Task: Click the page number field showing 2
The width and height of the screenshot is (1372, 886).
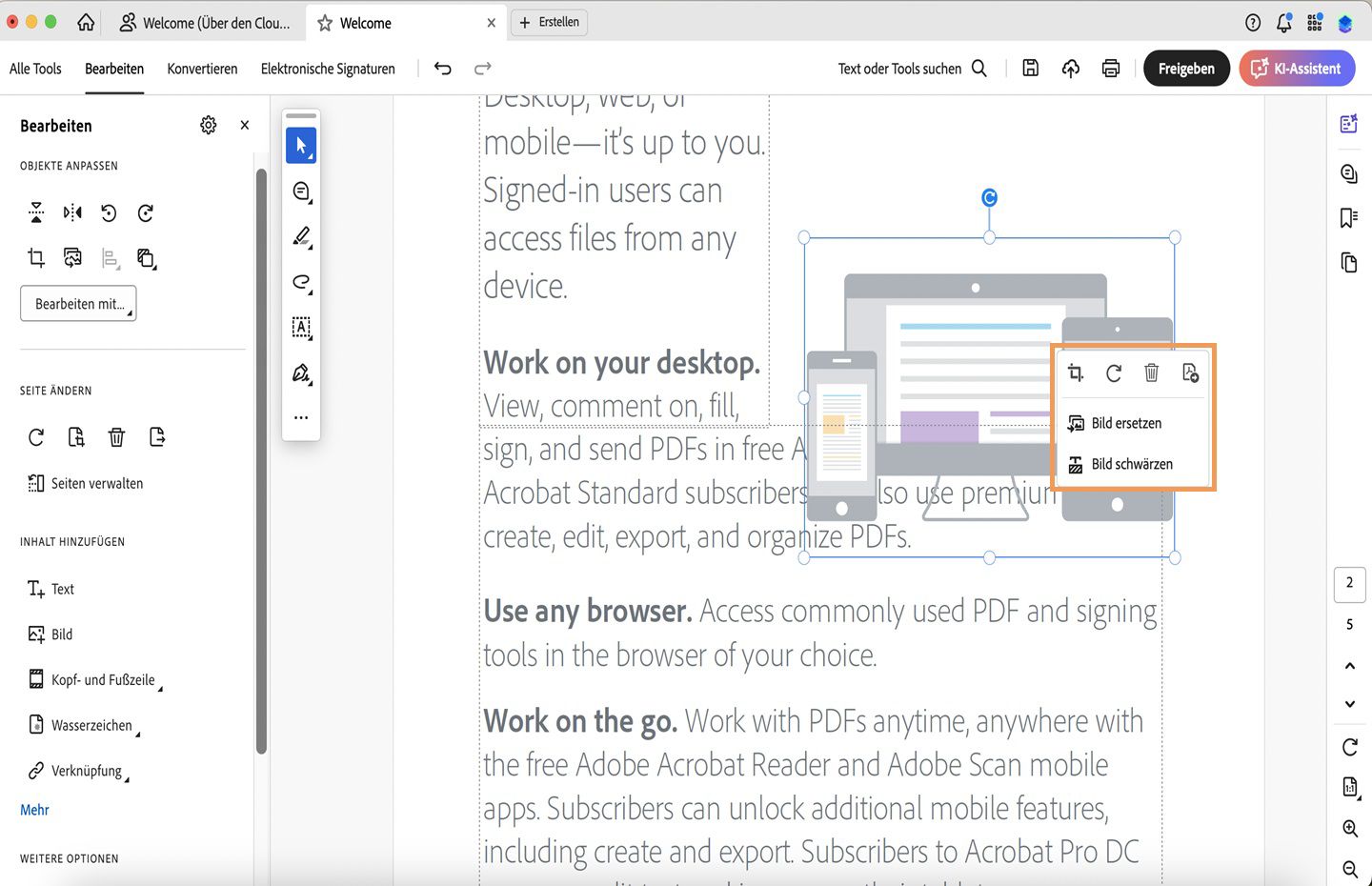Action: (1349, 583)
